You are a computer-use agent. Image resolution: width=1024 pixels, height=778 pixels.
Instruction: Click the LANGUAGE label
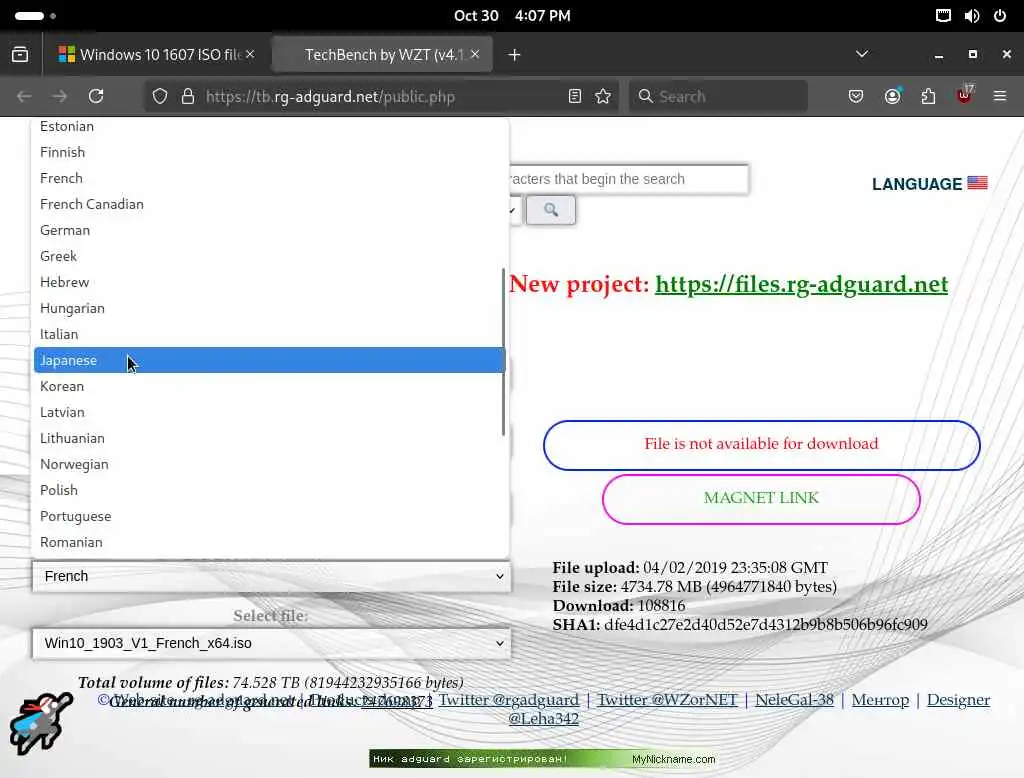coord(917,184)
